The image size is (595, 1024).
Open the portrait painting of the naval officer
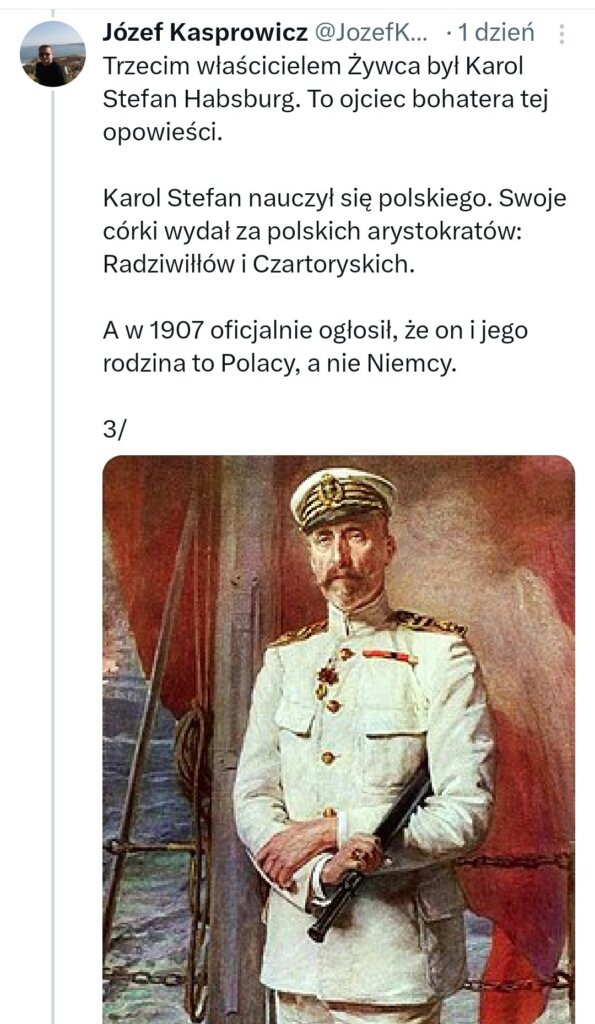[x=339, y=739]
